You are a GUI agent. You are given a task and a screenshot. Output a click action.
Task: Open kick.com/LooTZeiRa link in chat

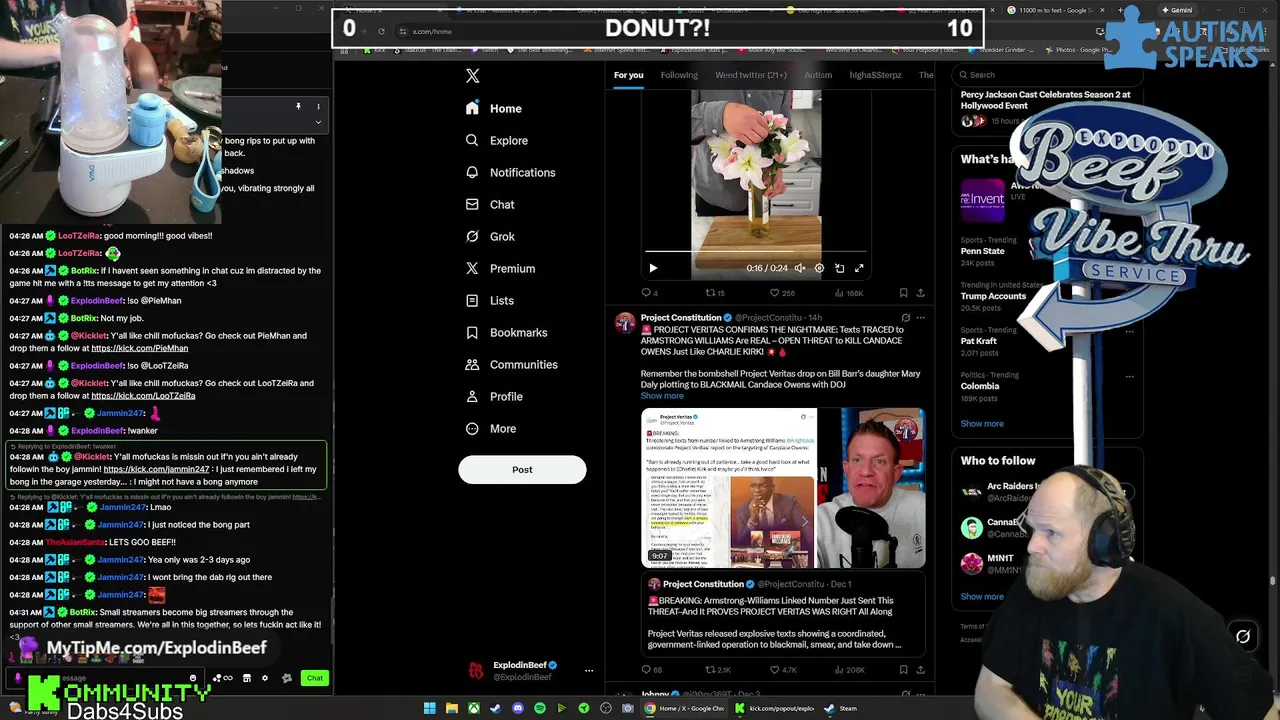tap(143, 396)
